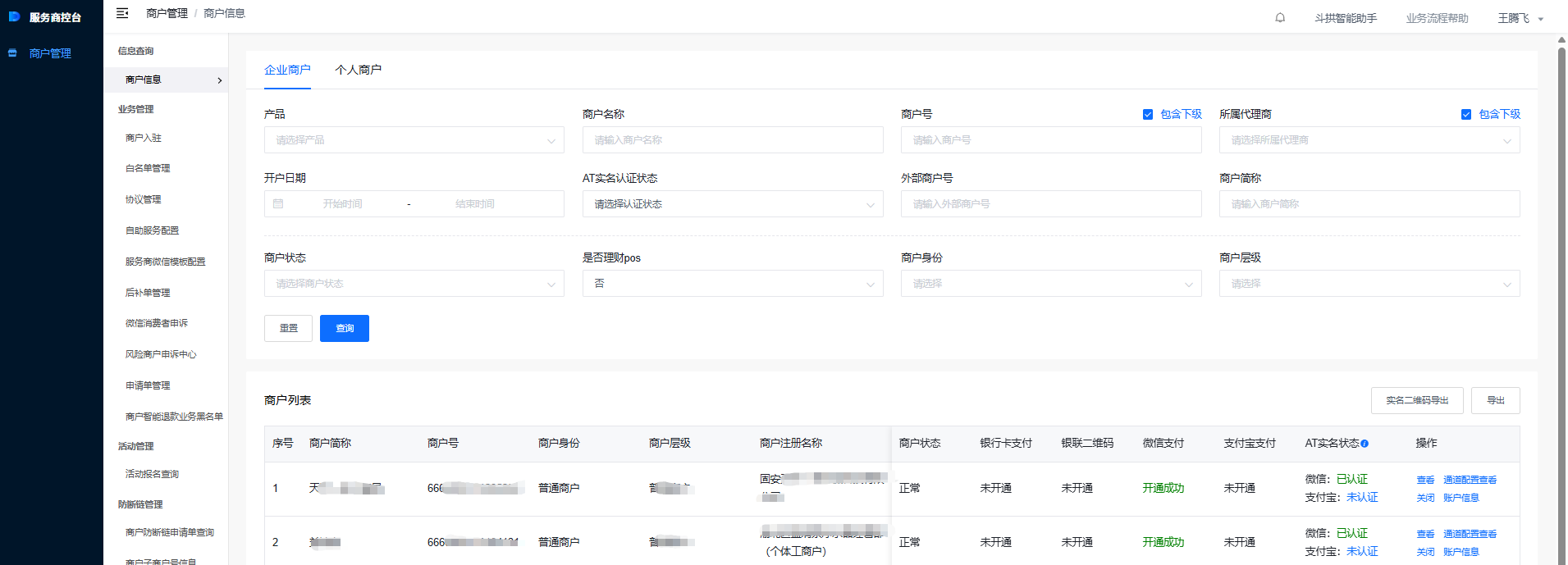The width and height of the screenshot is (1568, 565).
Task: Click the 结束时间 date field
Action: pos(475,204)
